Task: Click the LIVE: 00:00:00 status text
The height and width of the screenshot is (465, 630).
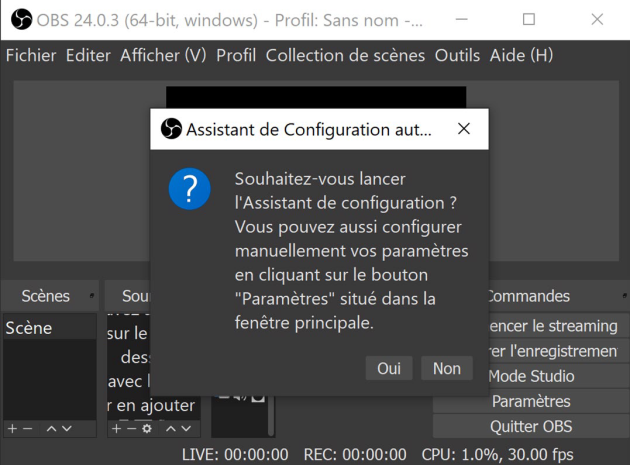Action: [x=235, y=455]
